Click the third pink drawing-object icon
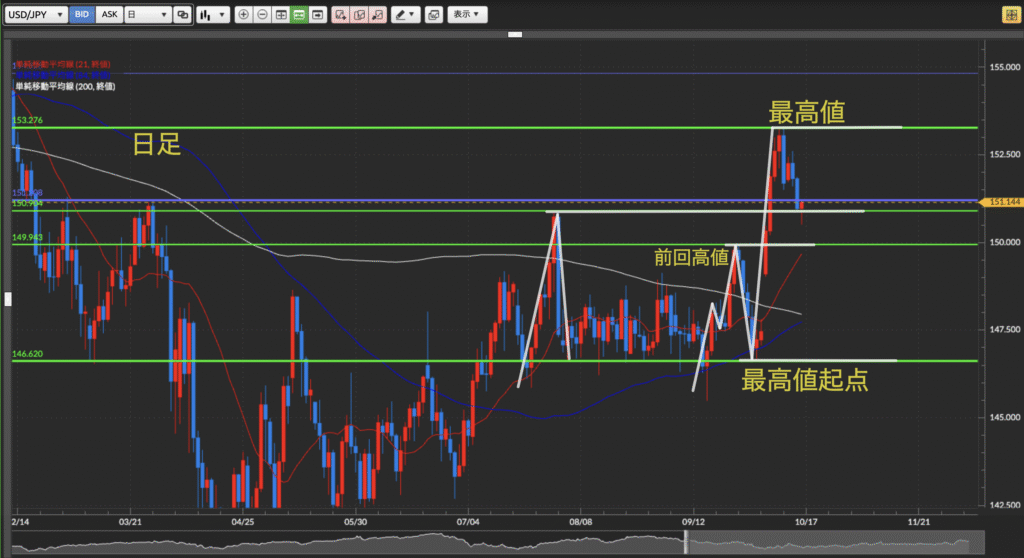This screenshot has height=558, width=1024. point(379,15)
